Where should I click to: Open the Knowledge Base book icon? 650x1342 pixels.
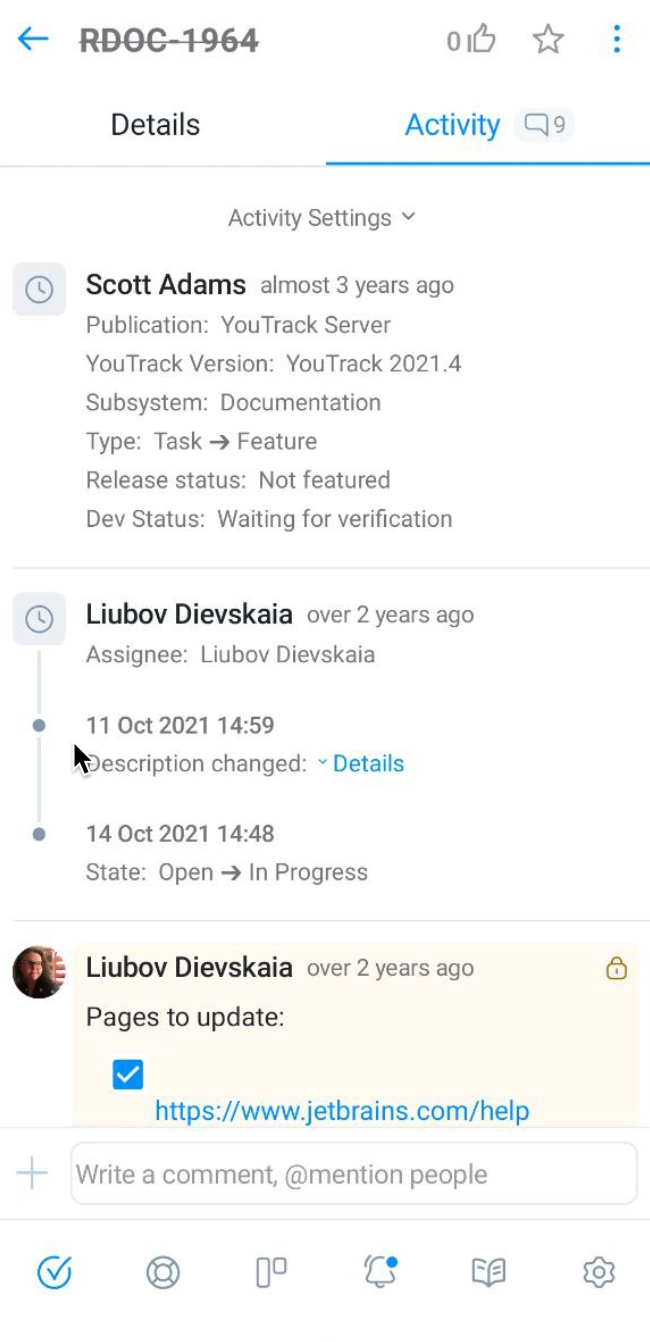point(488,1272)
